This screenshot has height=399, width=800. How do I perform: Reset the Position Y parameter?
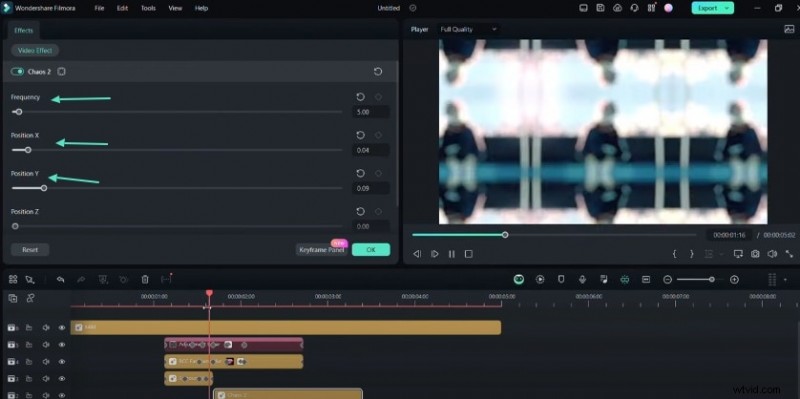(360, 173)
